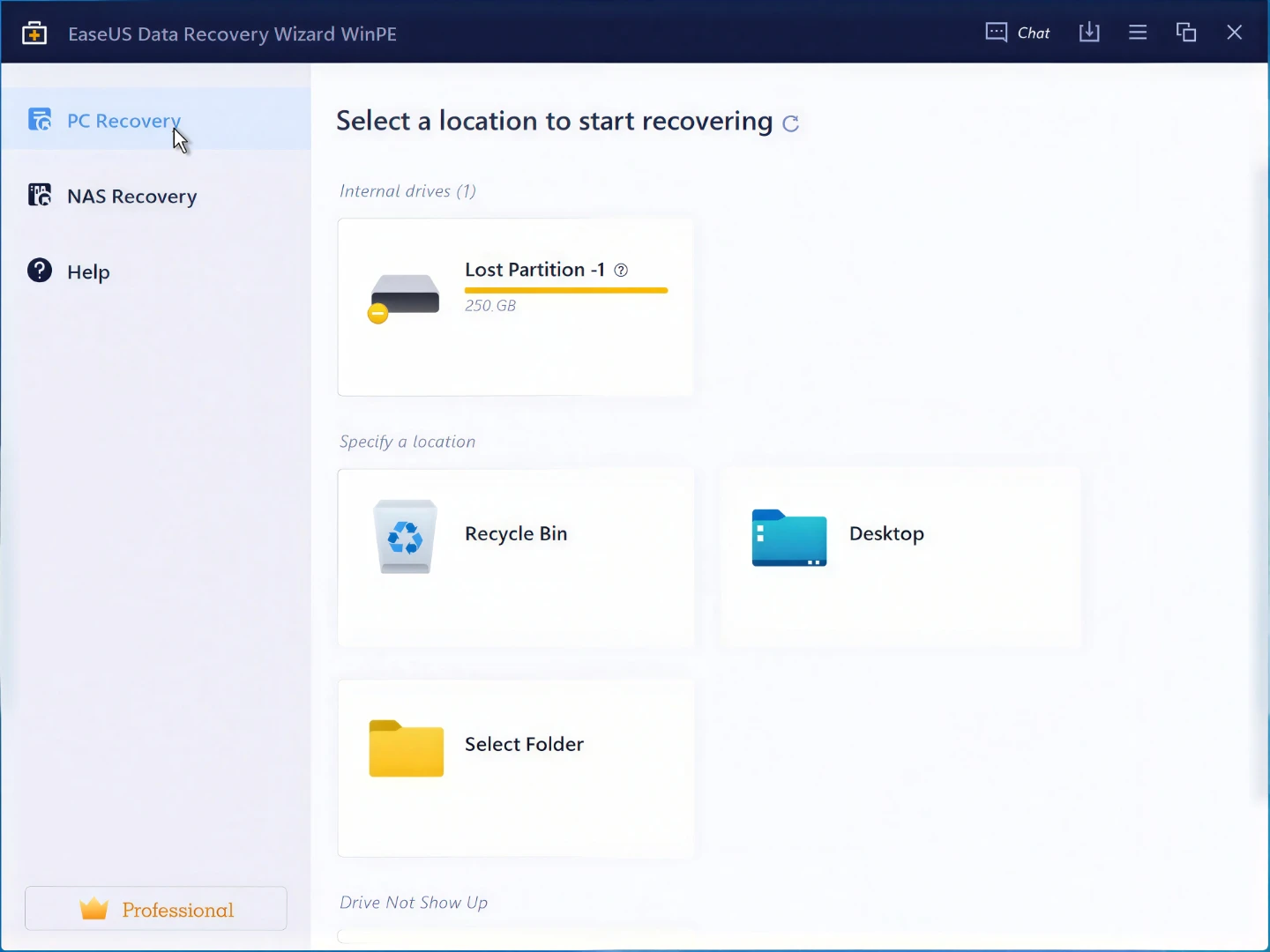This screenshot has width=1270, height=952.
Task: Click the vertical scrollbar on right
Action: pyautogui.click(x=1261, y=485)
